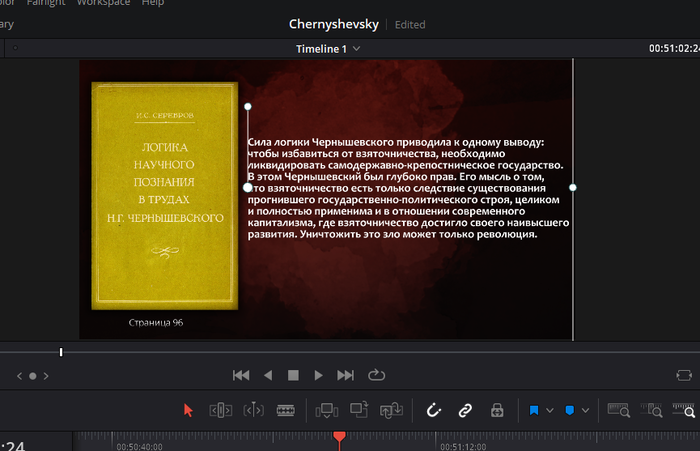Click the 00:51:02 viewer timecode
The height and width of the screenshot is (451, 700).
[x=674, y=48]
